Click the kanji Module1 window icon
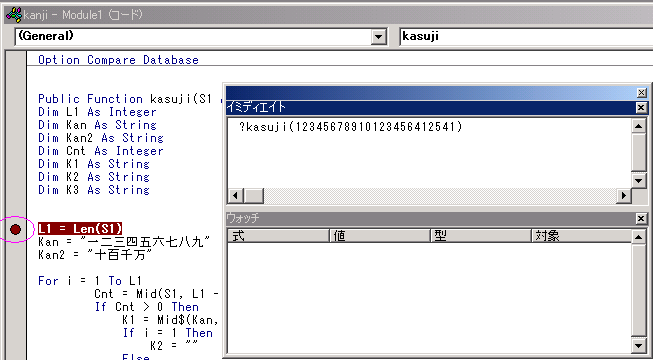This screenshot has width=653, height=360. click(14, 15)
